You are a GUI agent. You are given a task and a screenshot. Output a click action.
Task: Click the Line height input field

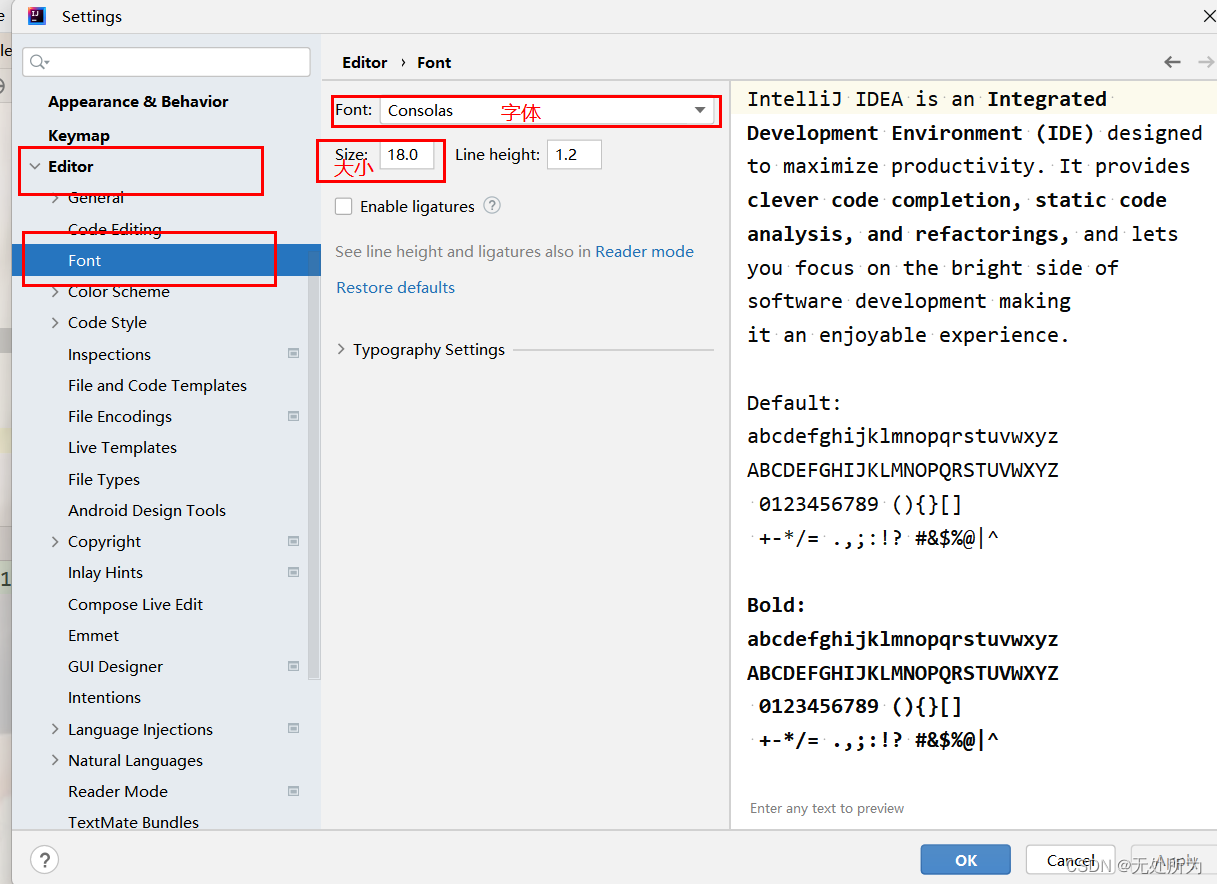click(574, 155)
